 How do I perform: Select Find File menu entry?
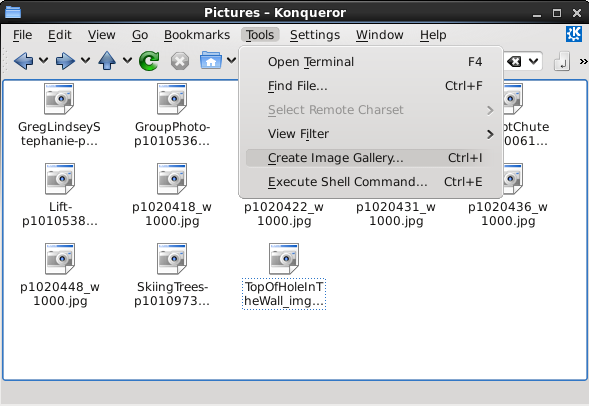click(370, 86)
